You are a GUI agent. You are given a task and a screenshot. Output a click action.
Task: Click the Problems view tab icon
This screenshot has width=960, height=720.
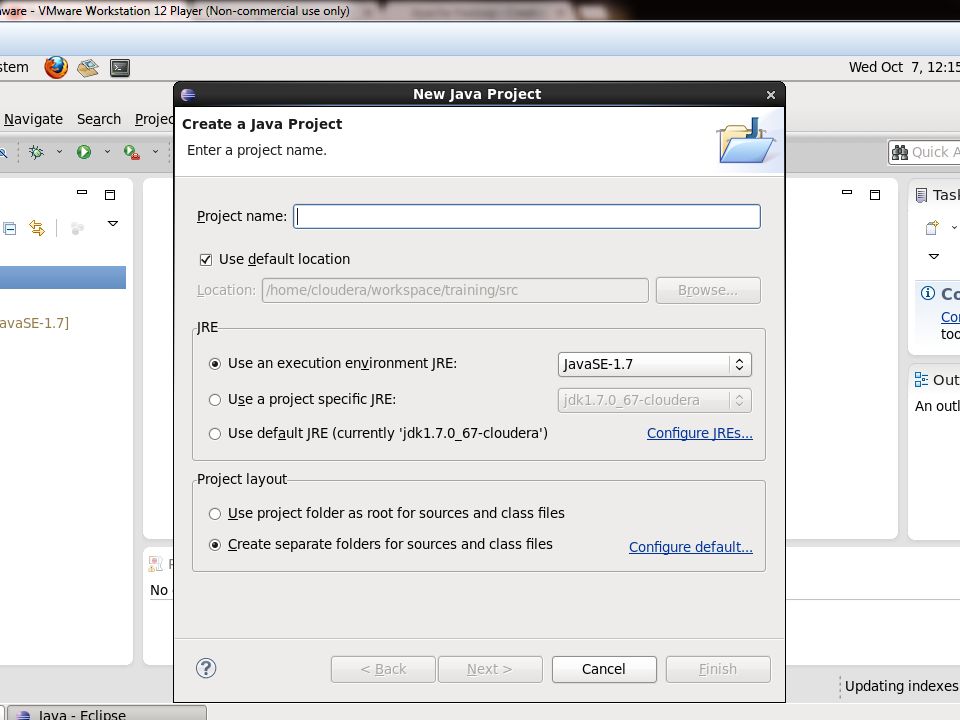point(156,564)
